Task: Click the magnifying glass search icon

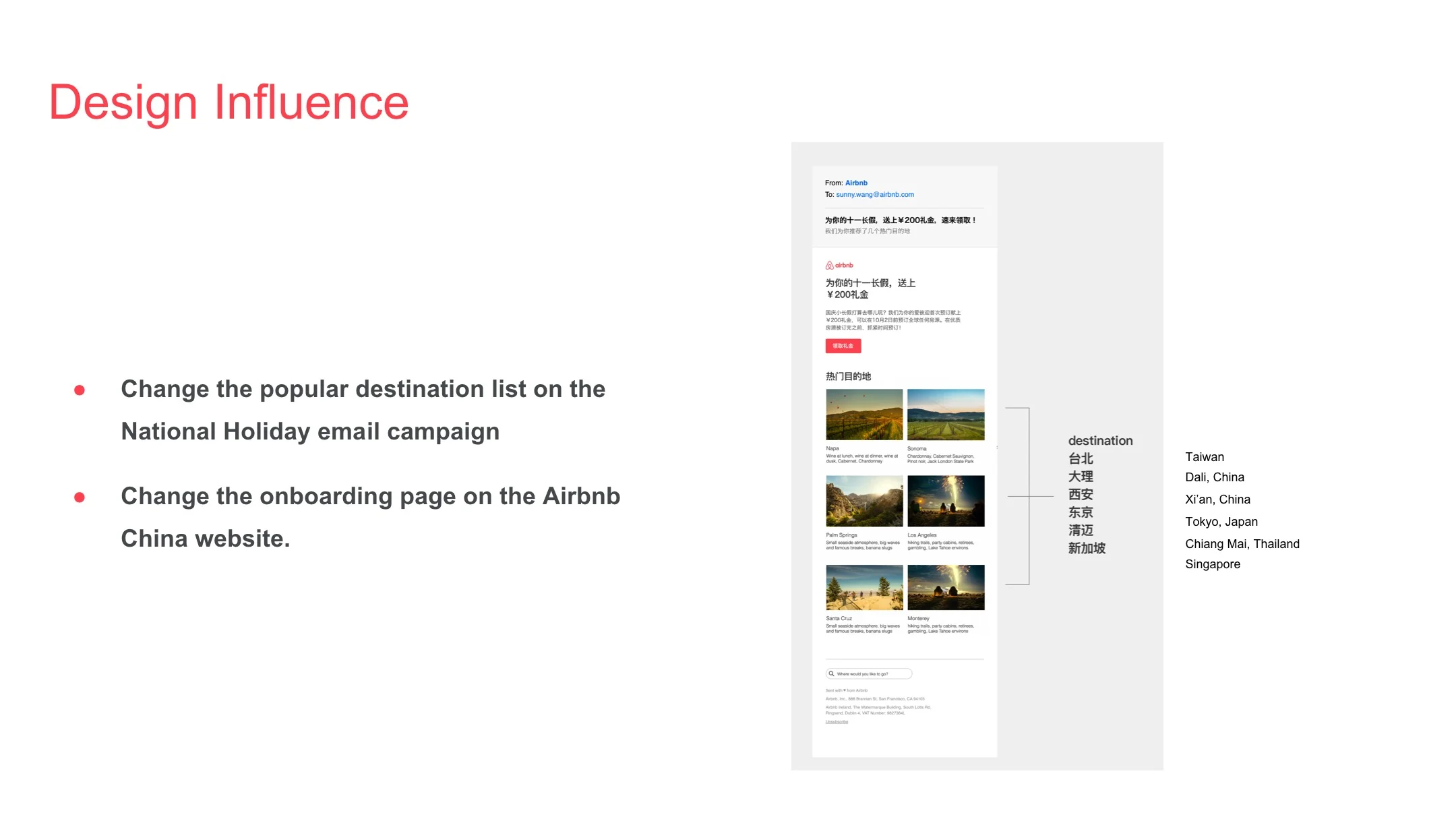Action: tap(831, 673)
